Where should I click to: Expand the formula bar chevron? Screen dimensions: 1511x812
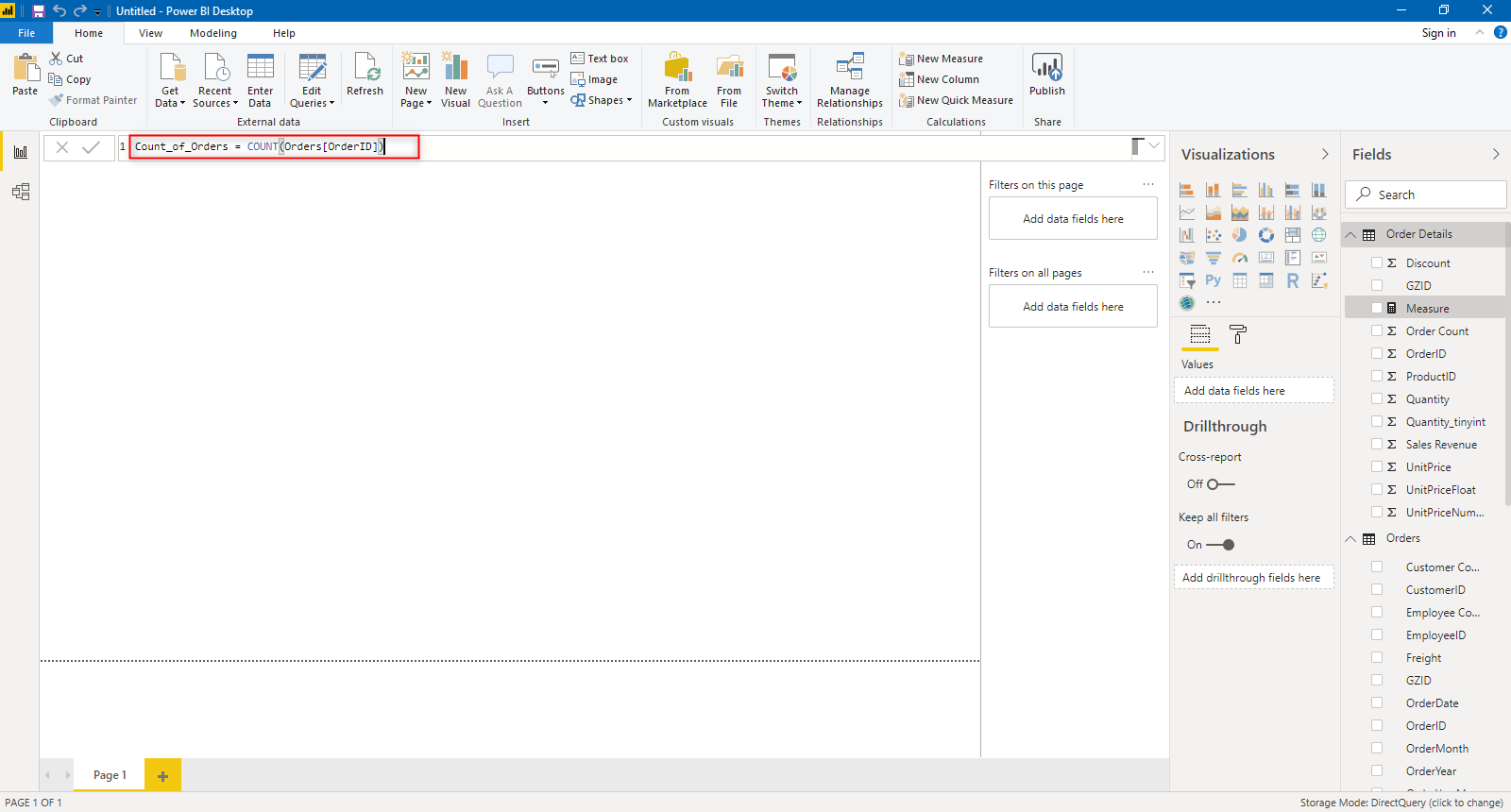click(x=1154, y=146)
